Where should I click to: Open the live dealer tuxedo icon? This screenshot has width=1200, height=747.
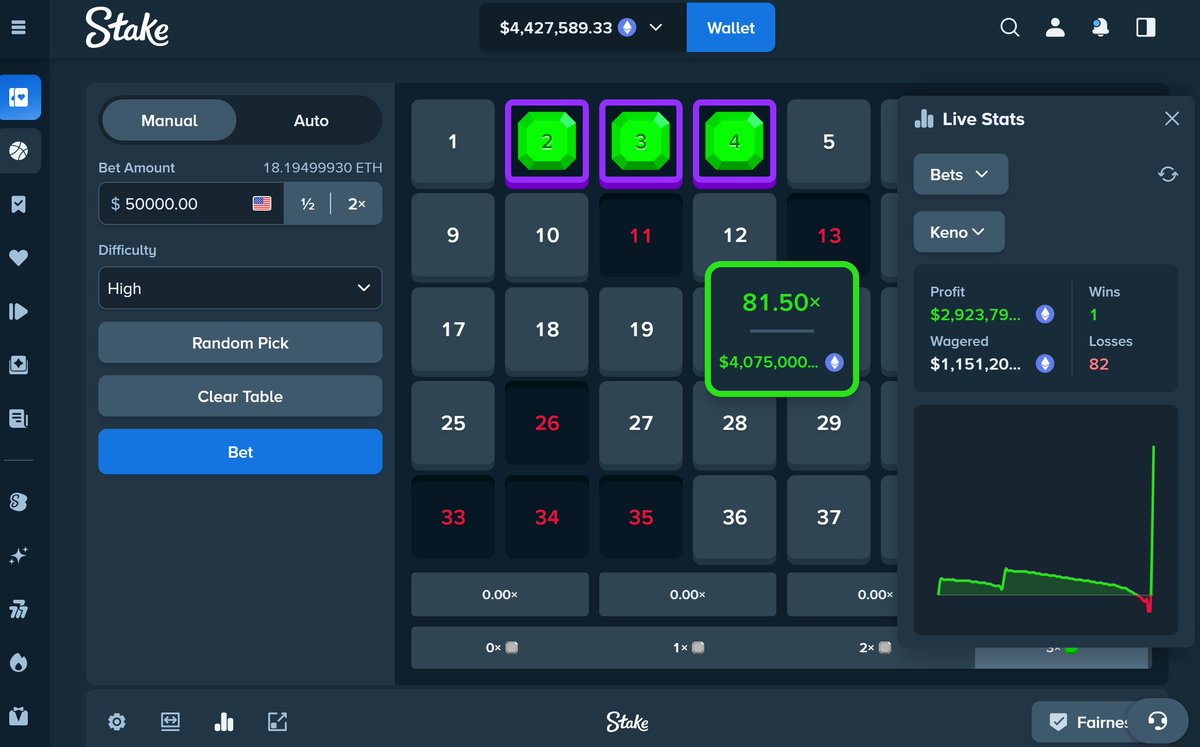pos(18,716)
